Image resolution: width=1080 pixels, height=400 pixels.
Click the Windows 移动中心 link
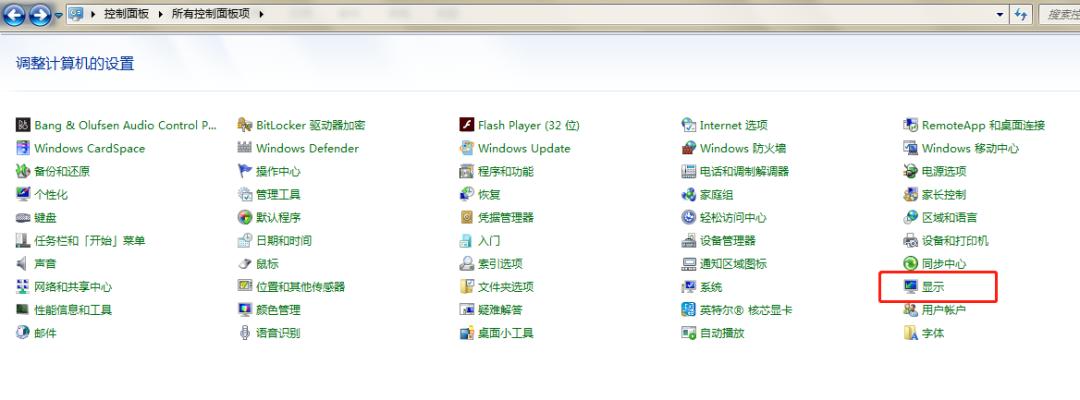pos(970,148)
